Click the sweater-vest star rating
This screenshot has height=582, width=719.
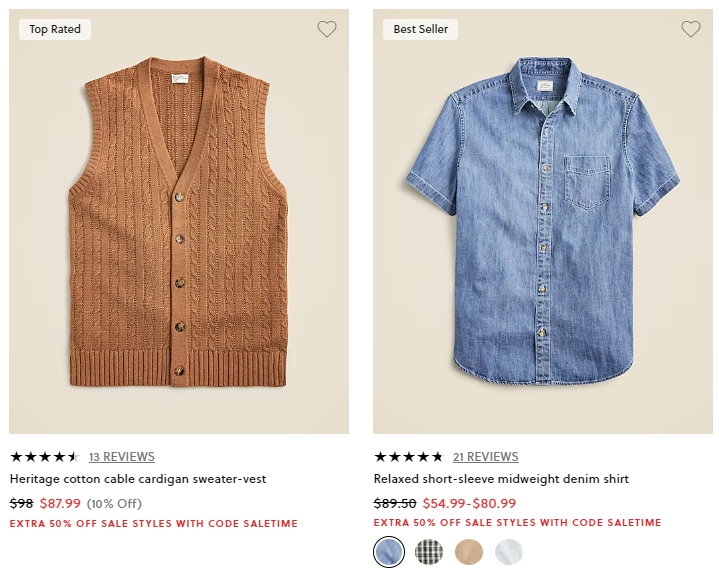click(x=45, y=457)
